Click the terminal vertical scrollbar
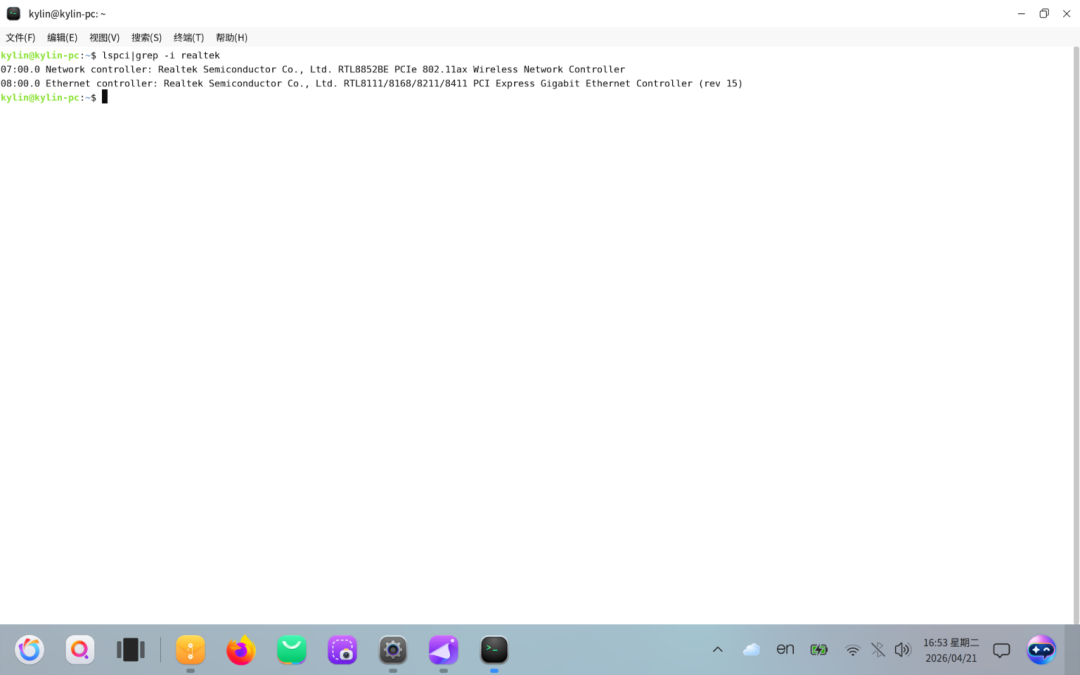Screen dimensions: 1080x675 pos(1076,335)
